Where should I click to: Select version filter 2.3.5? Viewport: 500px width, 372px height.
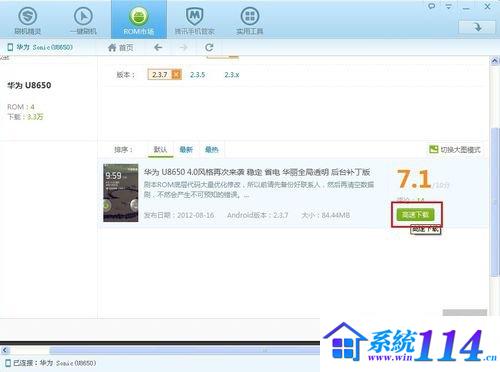coord(198,75)
